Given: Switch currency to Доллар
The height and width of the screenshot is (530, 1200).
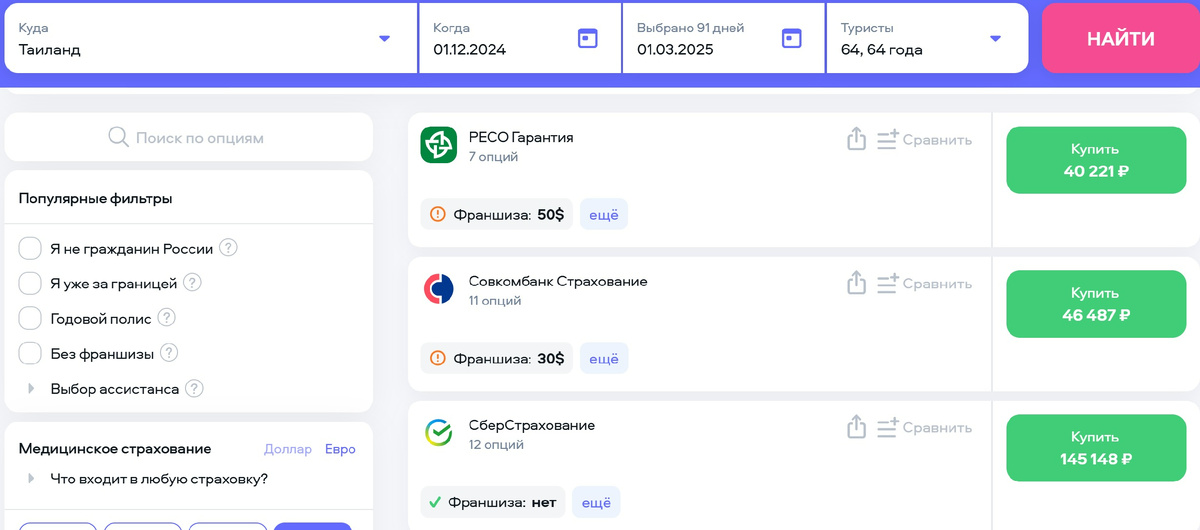Looking at the screenshot, I should (288, 449).
